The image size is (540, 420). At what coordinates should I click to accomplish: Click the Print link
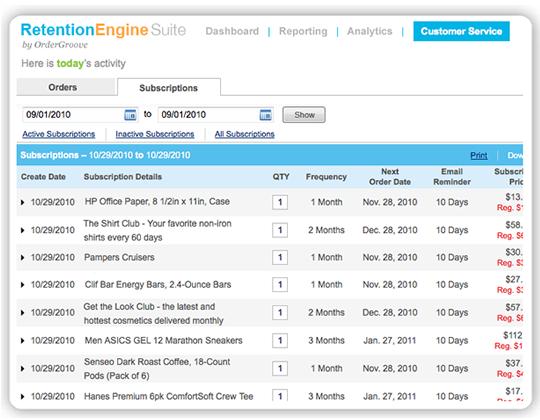point(479,156)
